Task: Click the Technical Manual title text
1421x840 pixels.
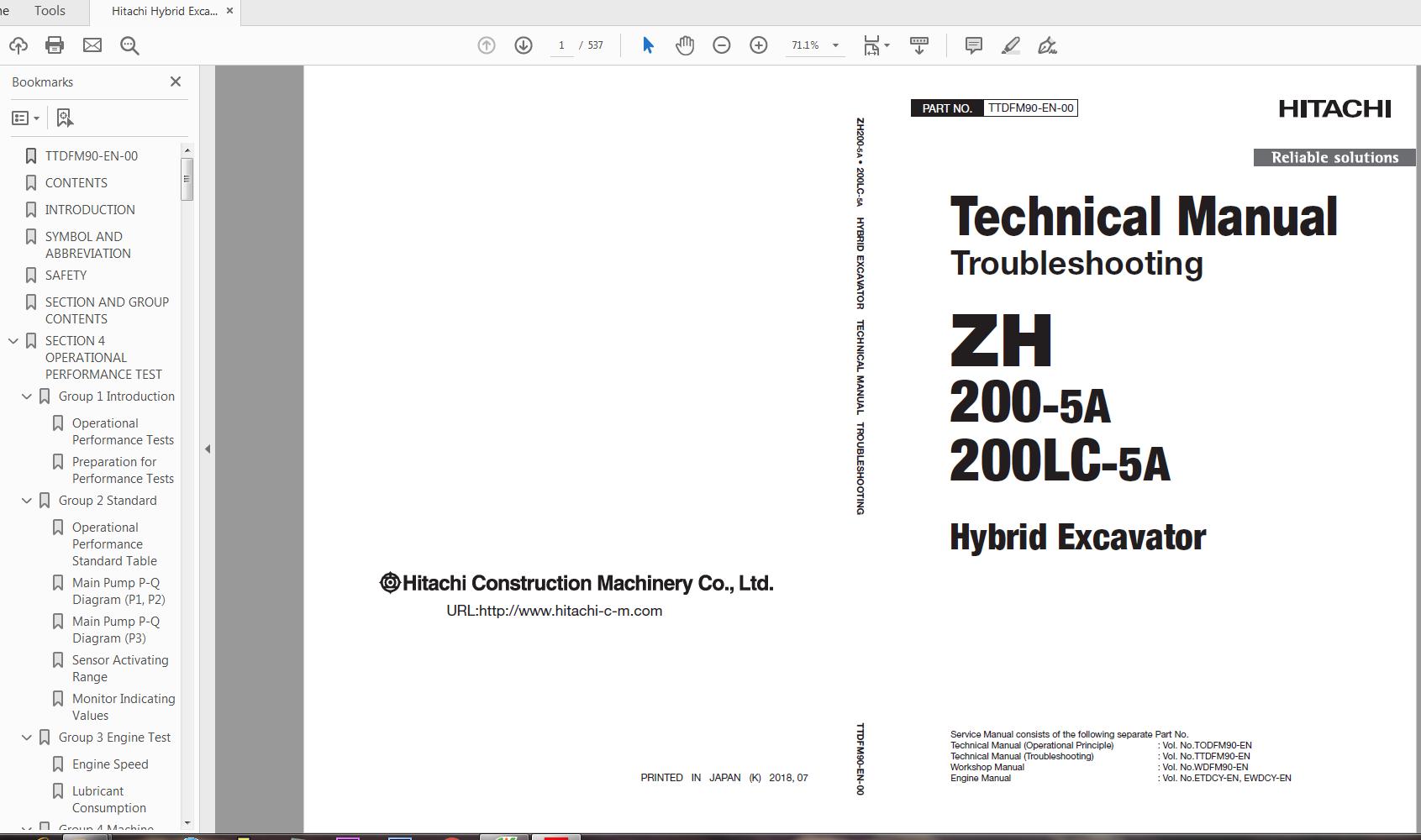Action: coord(1144,216)
